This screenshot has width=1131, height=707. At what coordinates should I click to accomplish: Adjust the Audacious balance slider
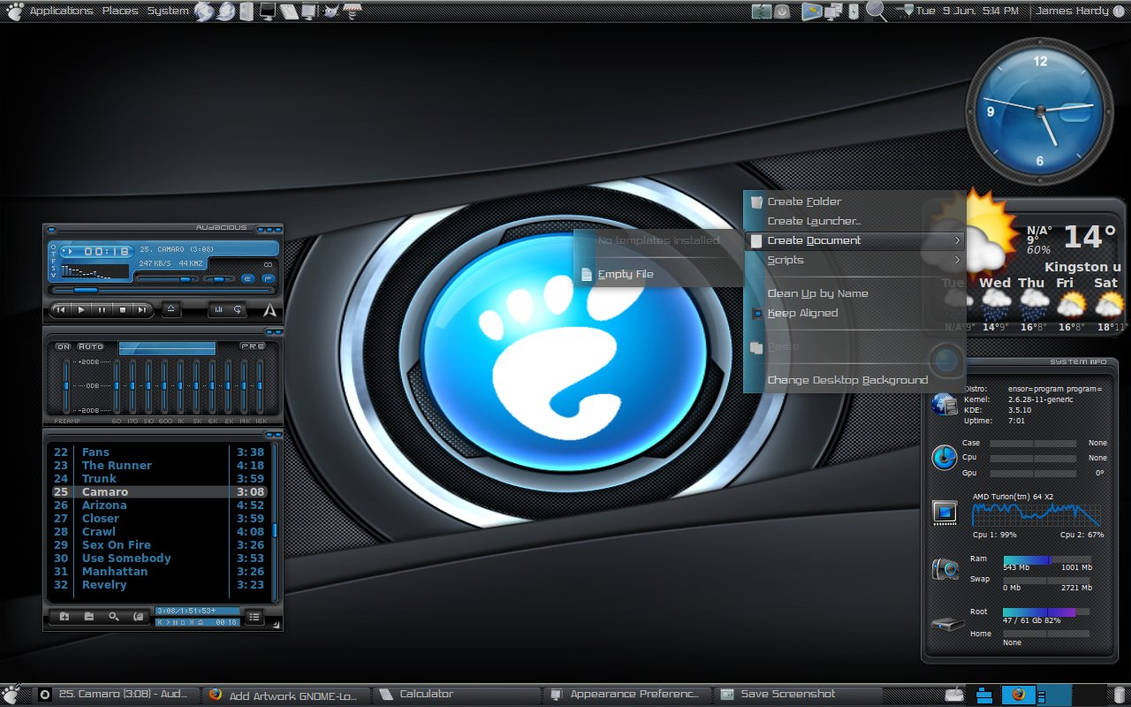click(219, 278)
